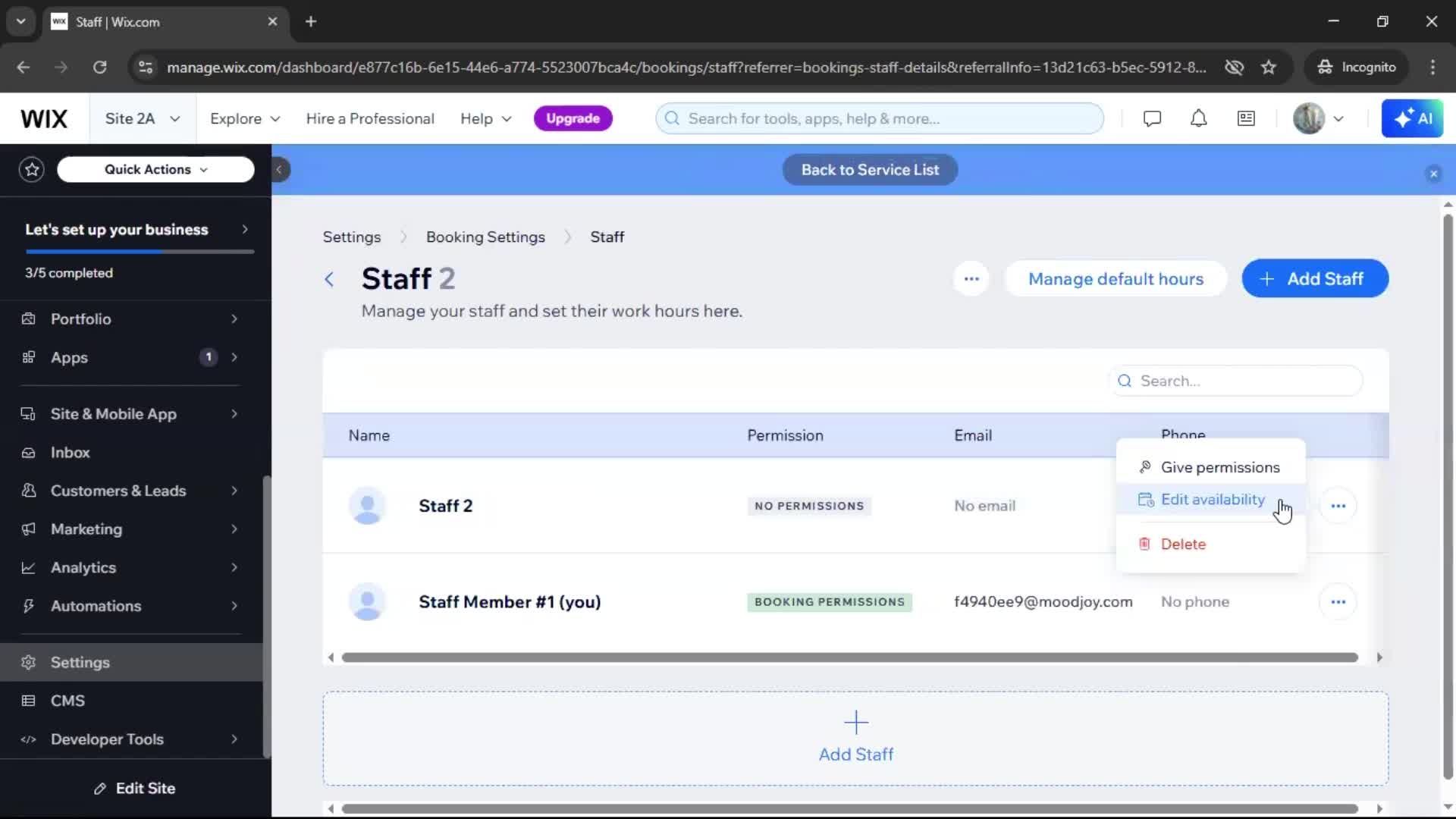
Task: Open the notifications bell
Action: pos(1198,119)
